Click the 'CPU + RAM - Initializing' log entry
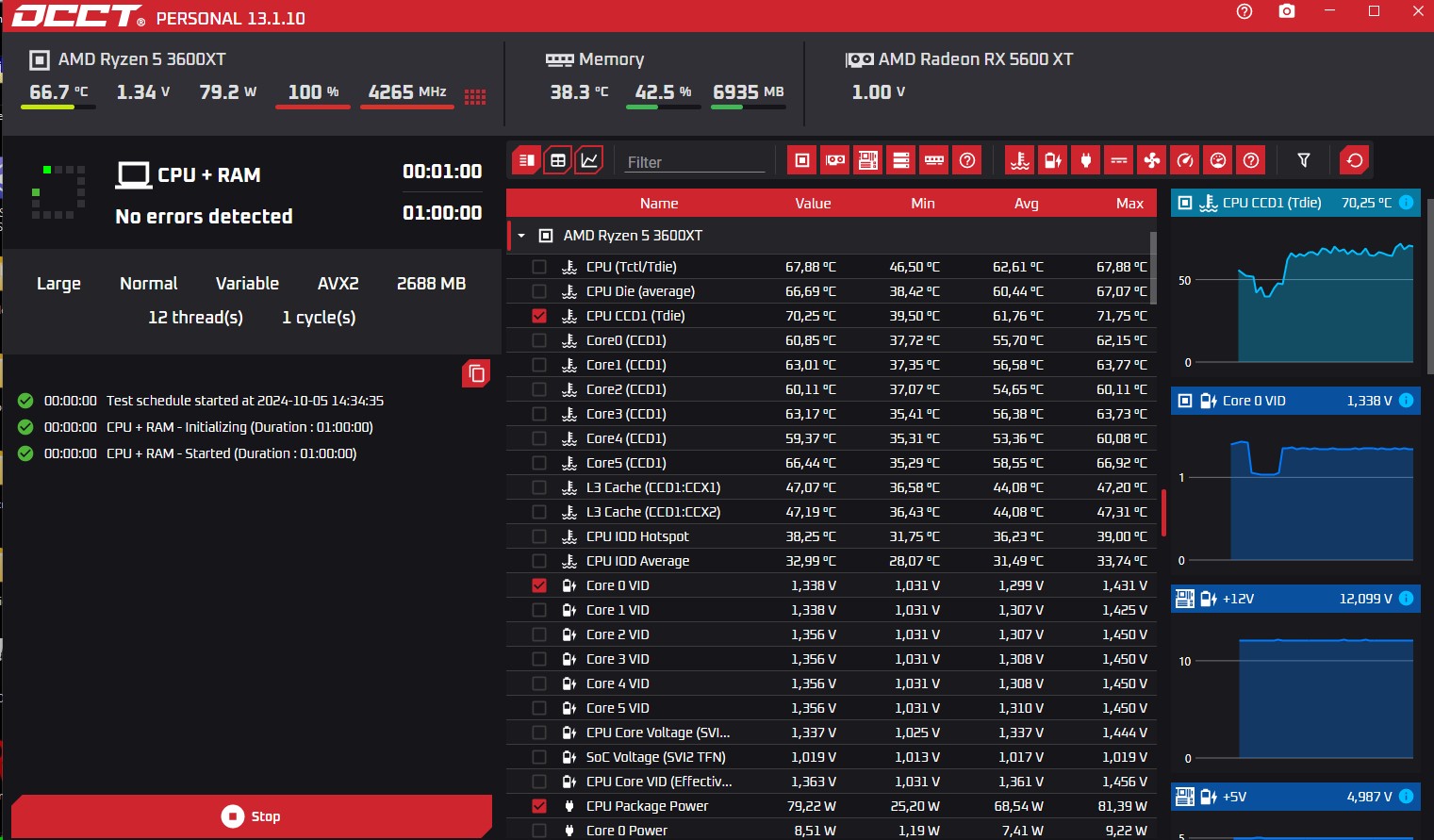Viewport: 1434px width, 840px height. 239,427
